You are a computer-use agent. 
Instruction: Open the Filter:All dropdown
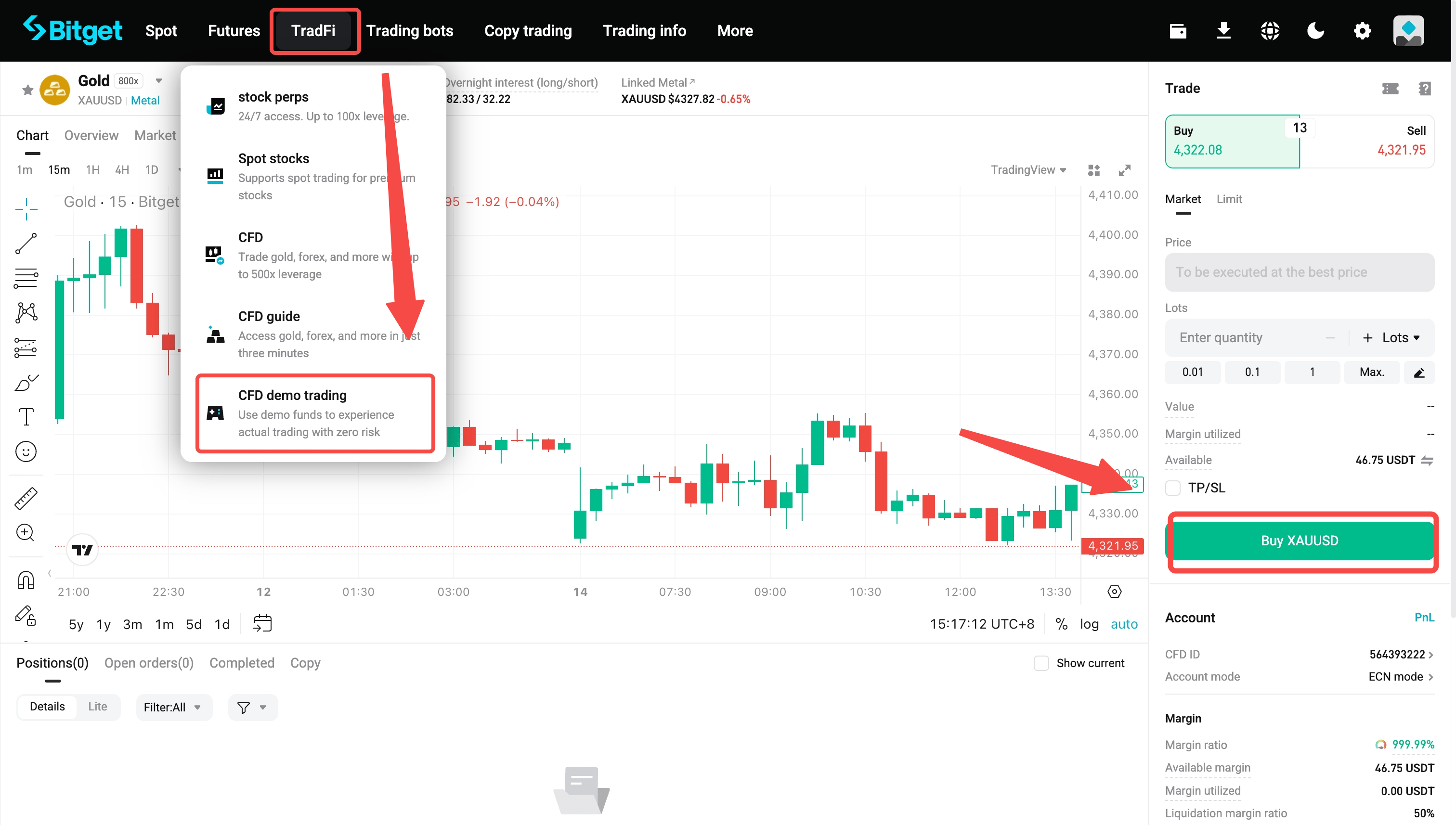point(174,707)
